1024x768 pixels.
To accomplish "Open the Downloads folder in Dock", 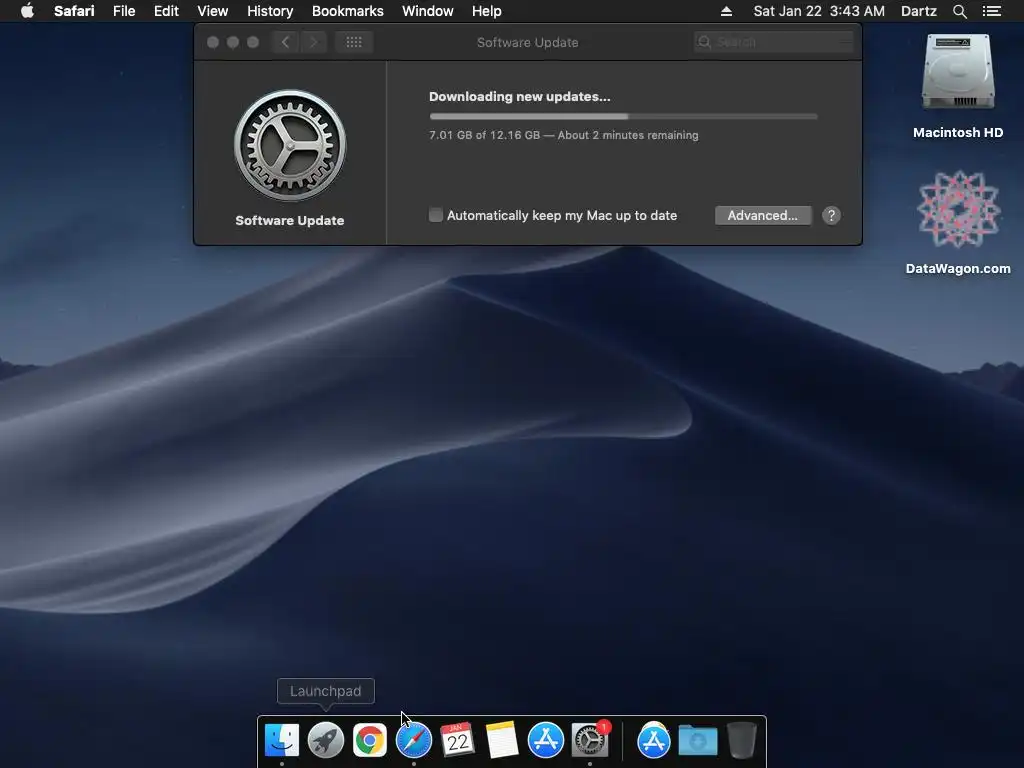I will (x=697, y=741).
